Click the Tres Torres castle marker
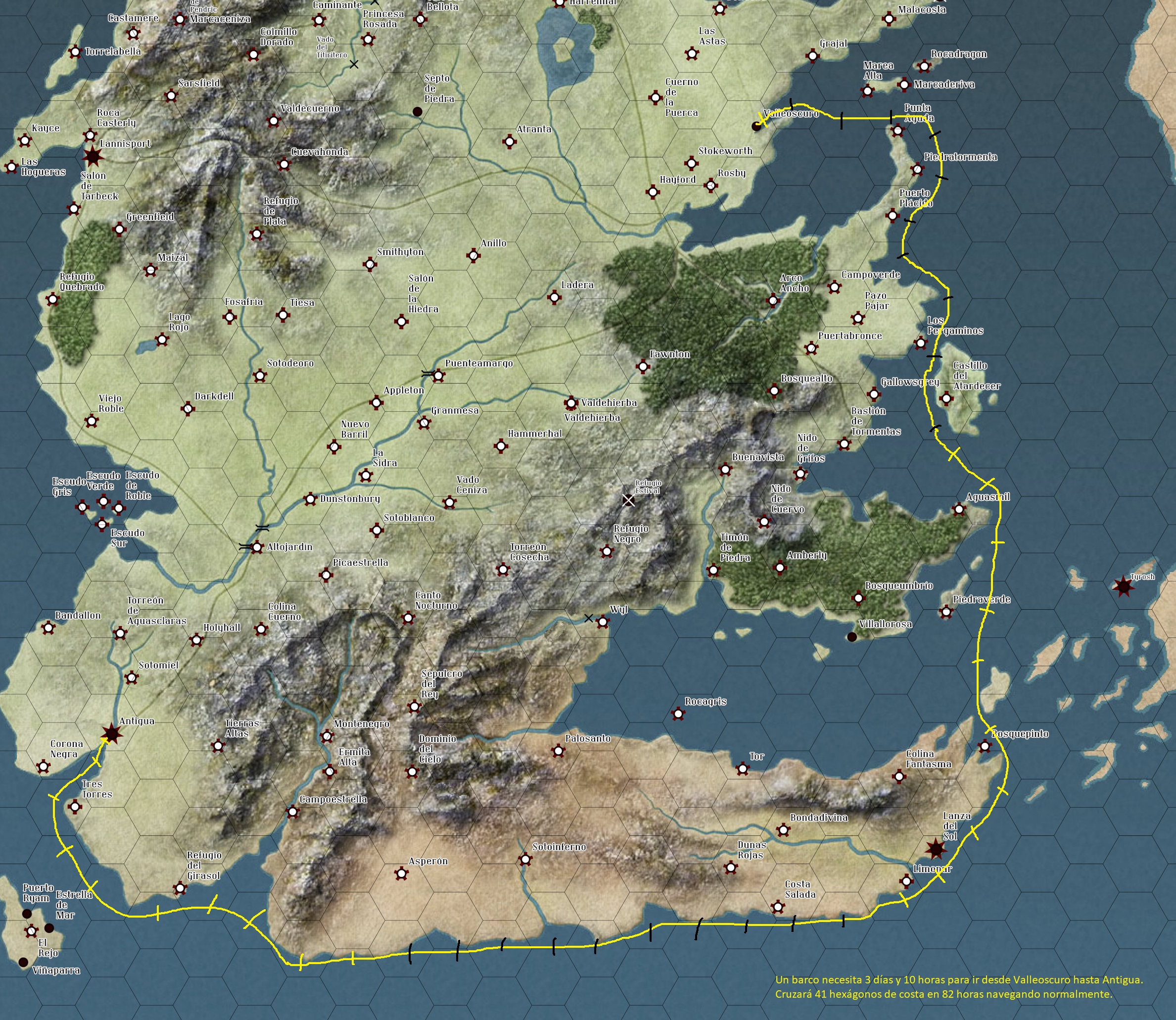This screenshot has width=1176, height=1020. click(x=75, y=807)
